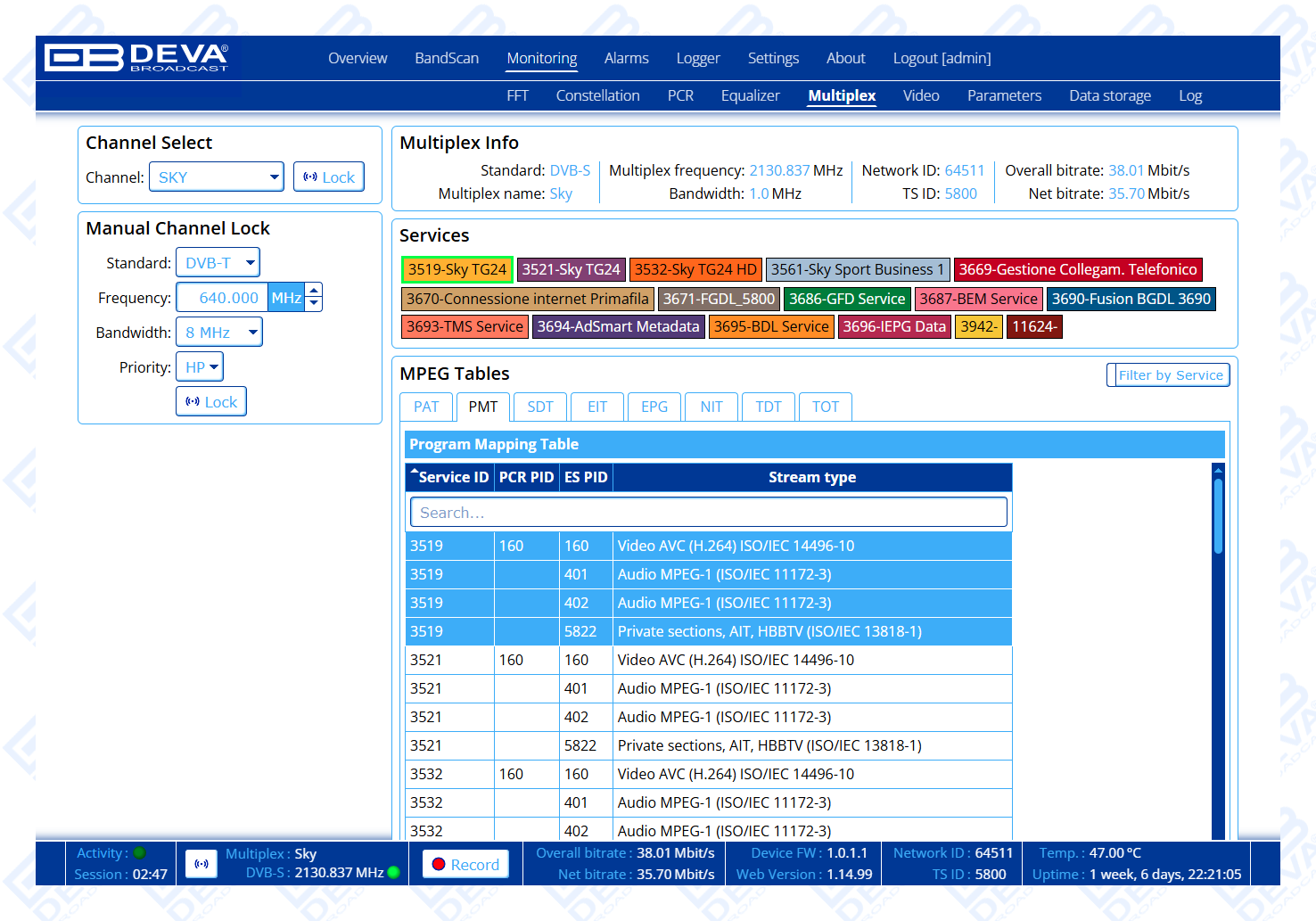Toggle the 3532-Sky TG24 HD service chip
Image resolution: width=1316 pixels, height=921 pixels.
point(695,269)
